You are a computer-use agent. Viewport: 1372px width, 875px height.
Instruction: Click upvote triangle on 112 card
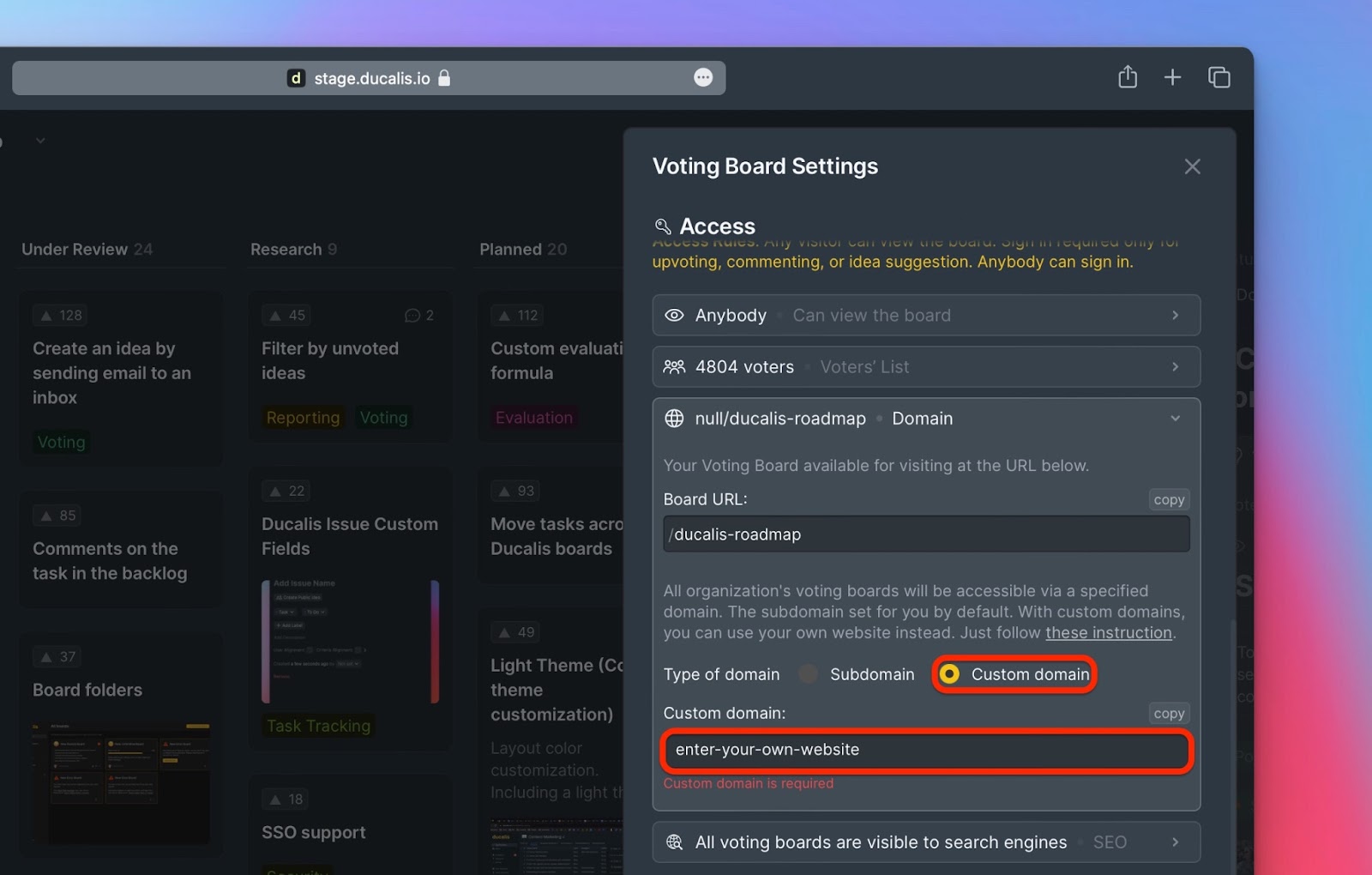click(x=504, y=316)
